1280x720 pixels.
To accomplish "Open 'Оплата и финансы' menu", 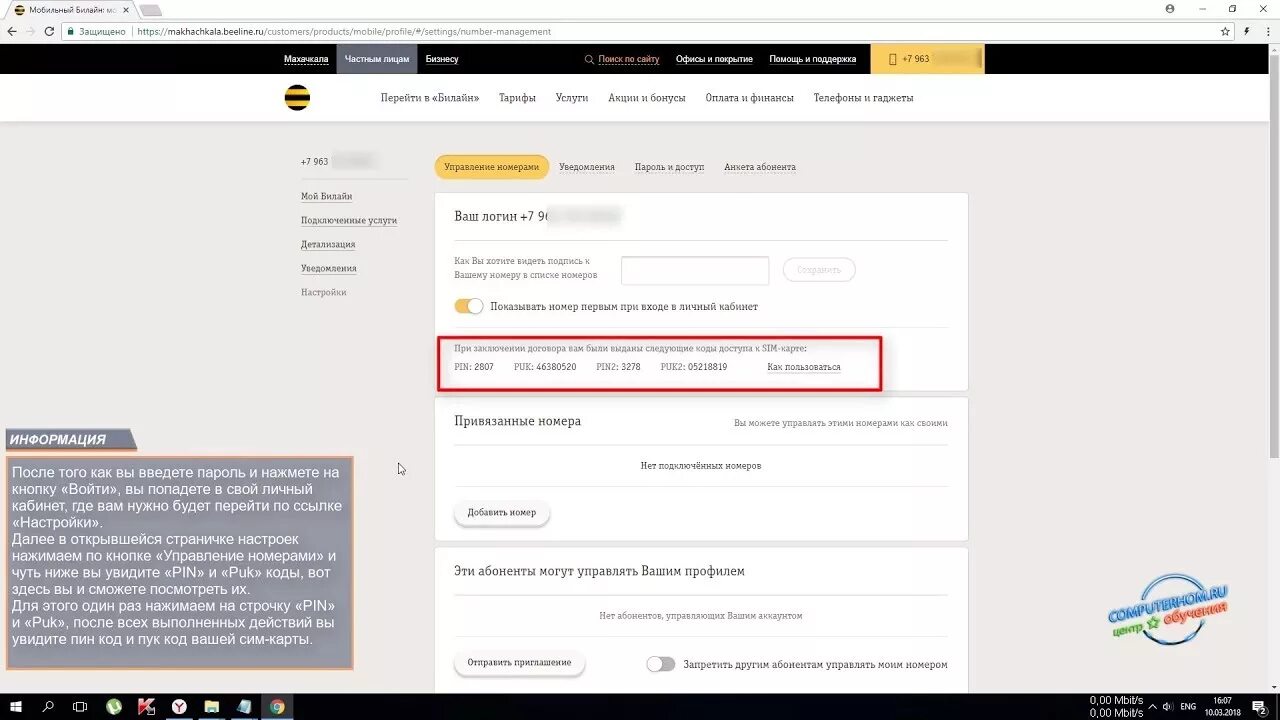I will tap(750, 98).
